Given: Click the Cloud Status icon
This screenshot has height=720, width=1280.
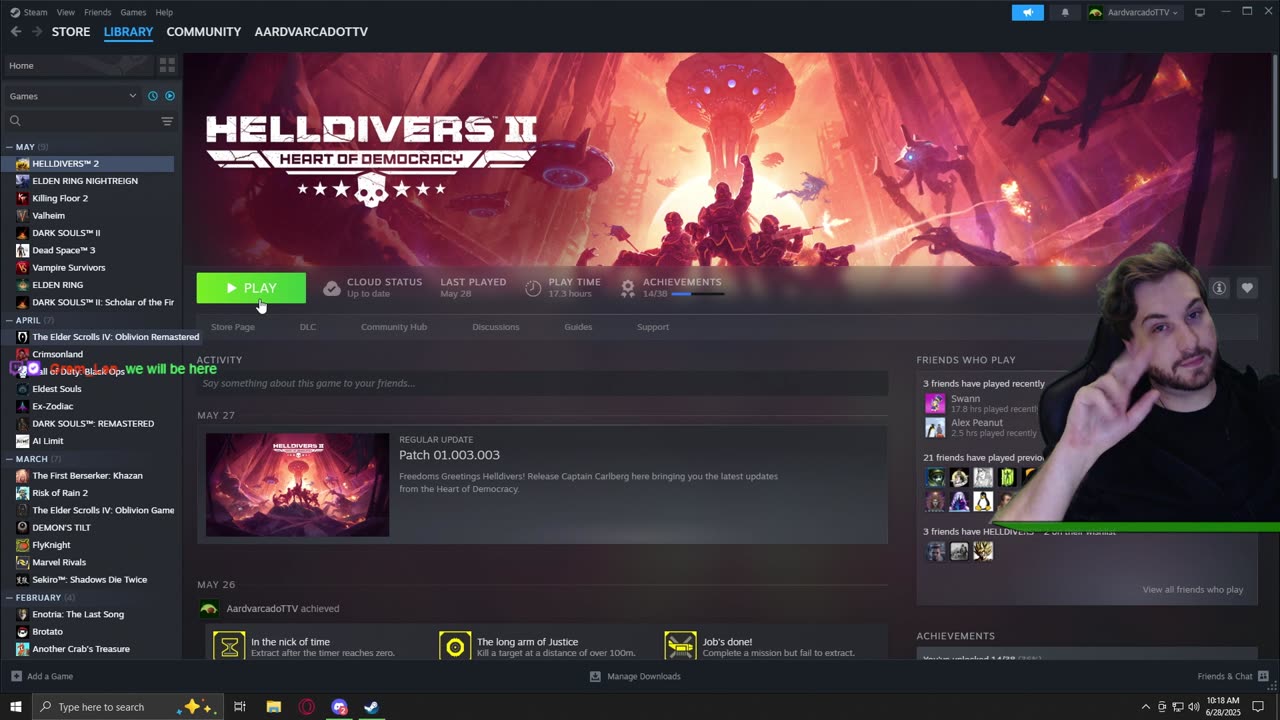Looking at the screenshot, I should 332,288.
